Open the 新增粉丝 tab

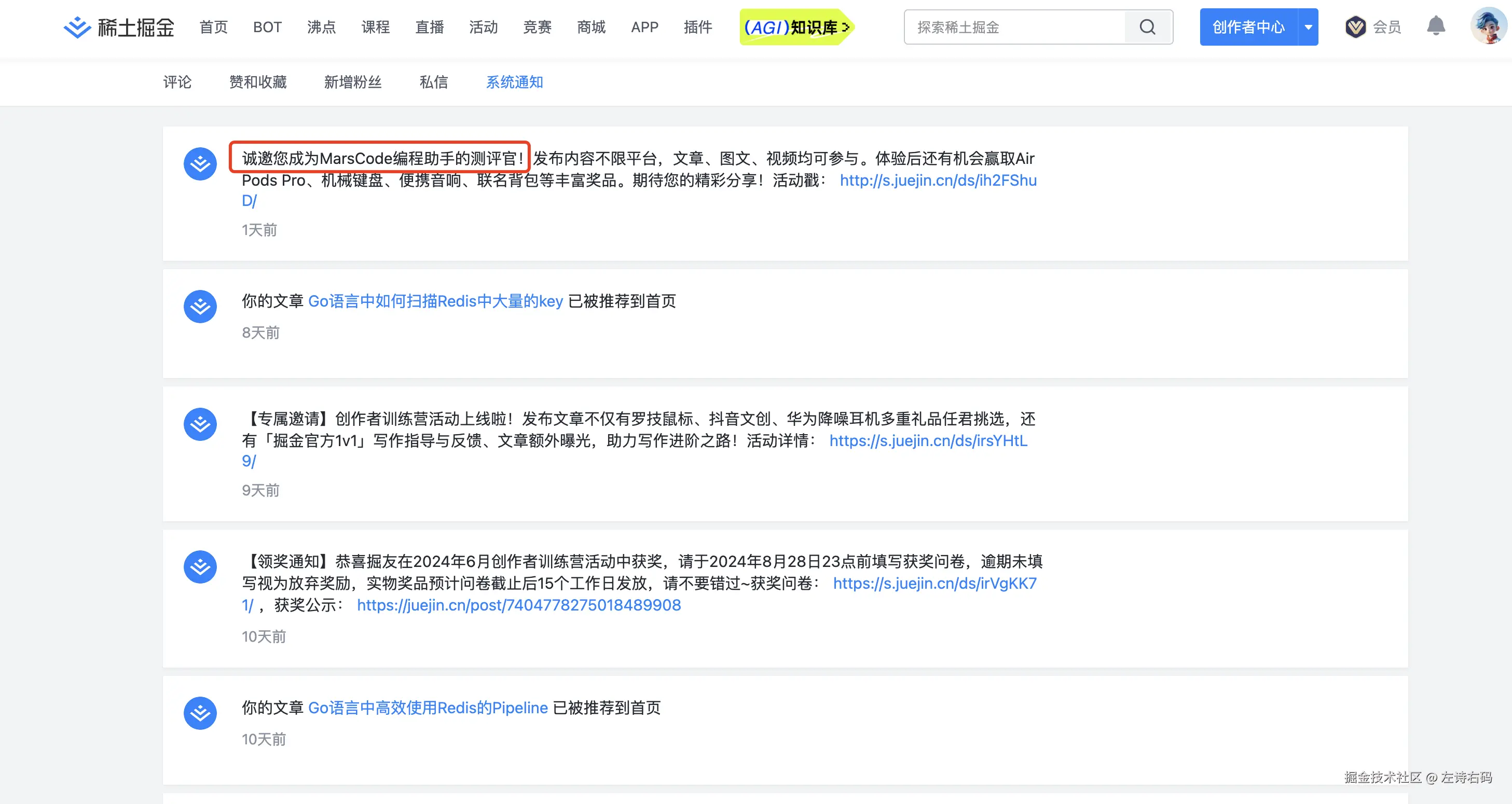coord(353,82)
